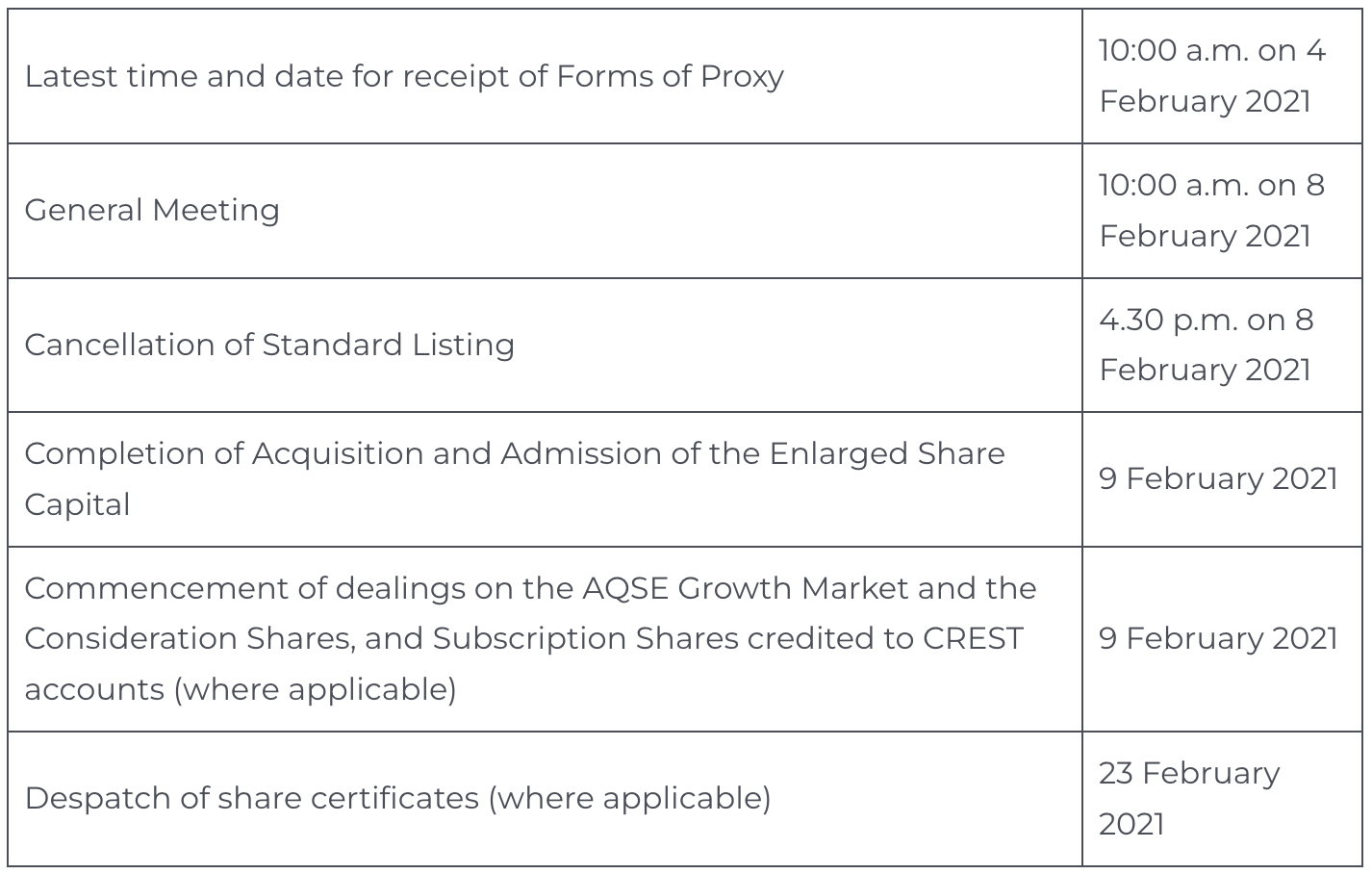Click the 'Cancellation of Standard Listing' text
Screen dimensions: 1372x874
(x=269, y=345)
